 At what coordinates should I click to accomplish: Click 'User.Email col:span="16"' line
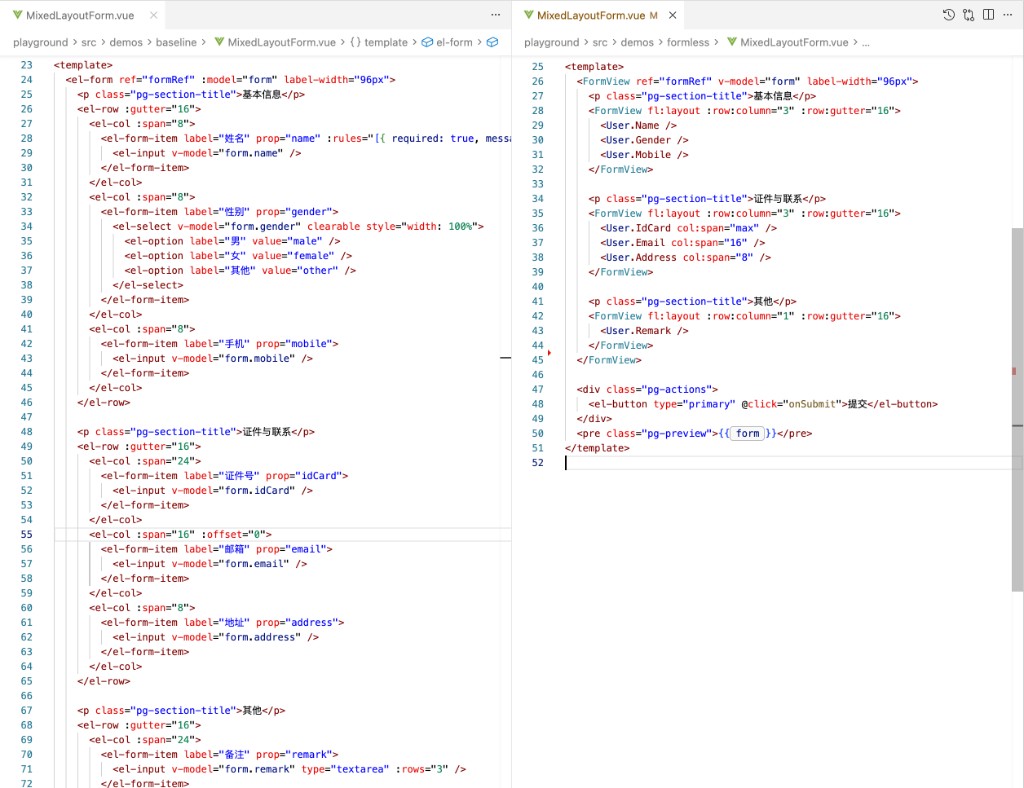tap(682, 242)
